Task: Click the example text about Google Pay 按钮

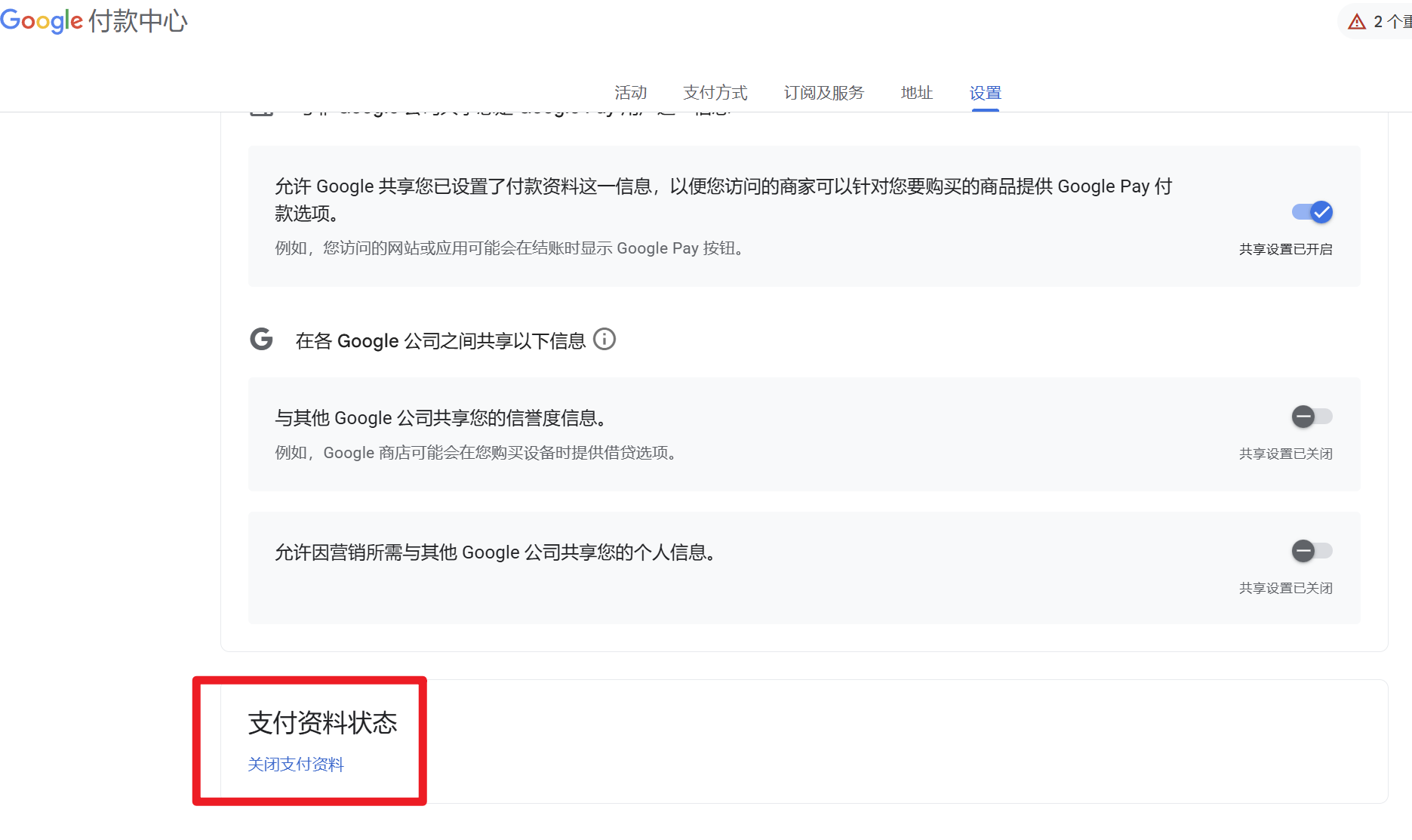Action: tap(509, 248)
